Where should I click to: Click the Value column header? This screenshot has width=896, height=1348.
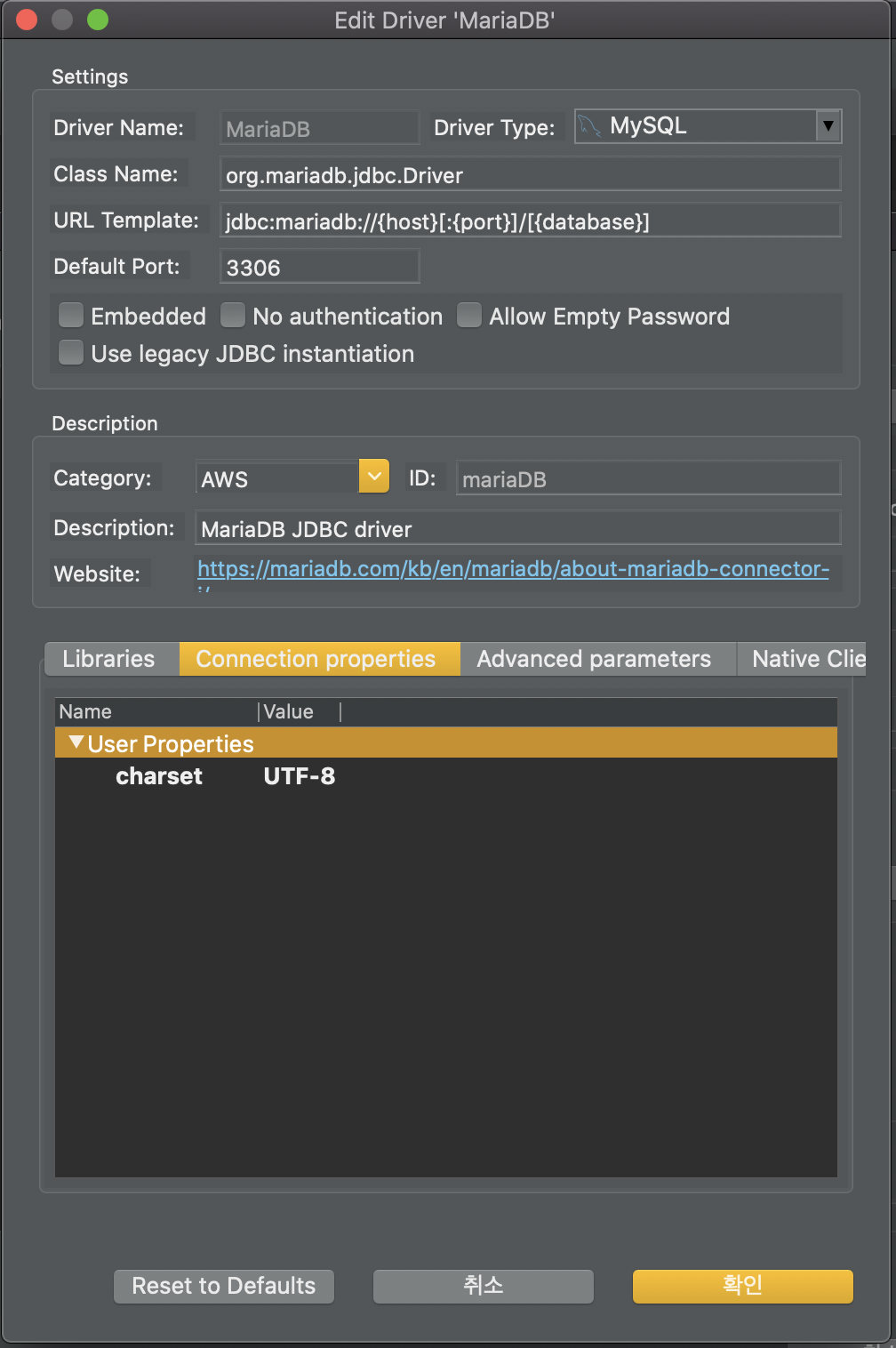(300, 711)
